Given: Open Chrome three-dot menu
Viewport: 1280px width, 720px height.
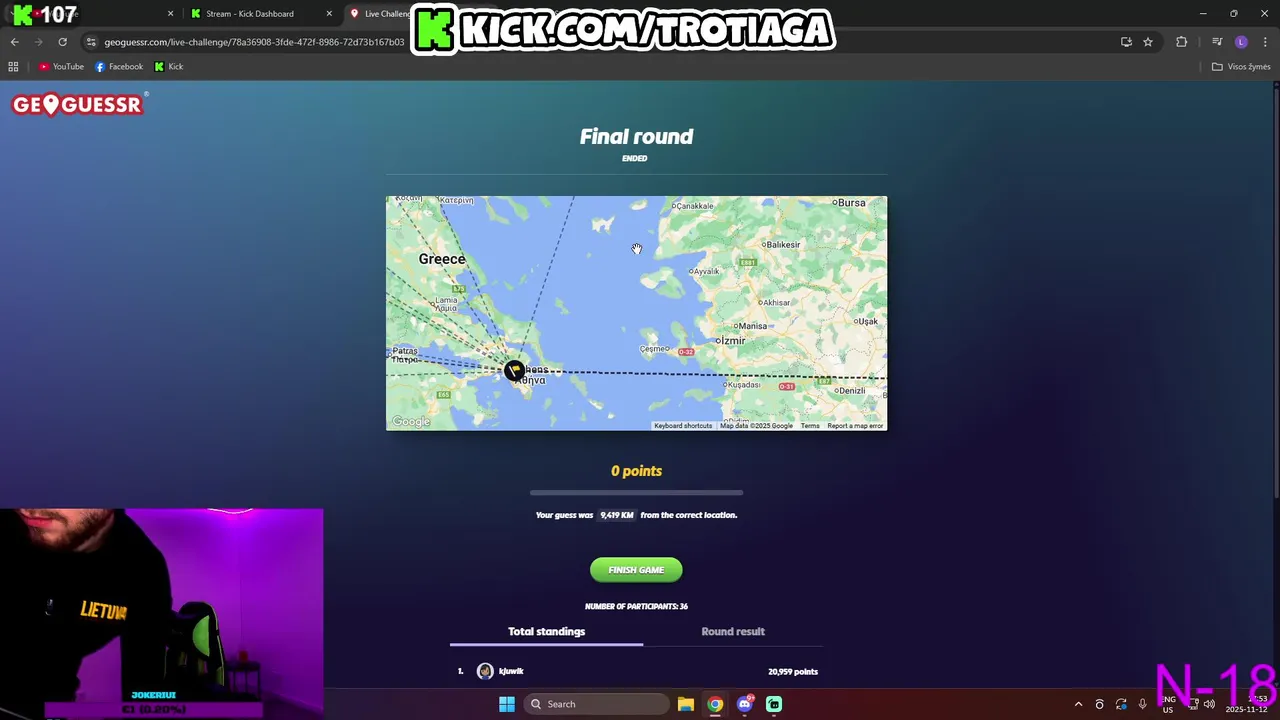Looking at the screenshot, I should click(1266, 42).
